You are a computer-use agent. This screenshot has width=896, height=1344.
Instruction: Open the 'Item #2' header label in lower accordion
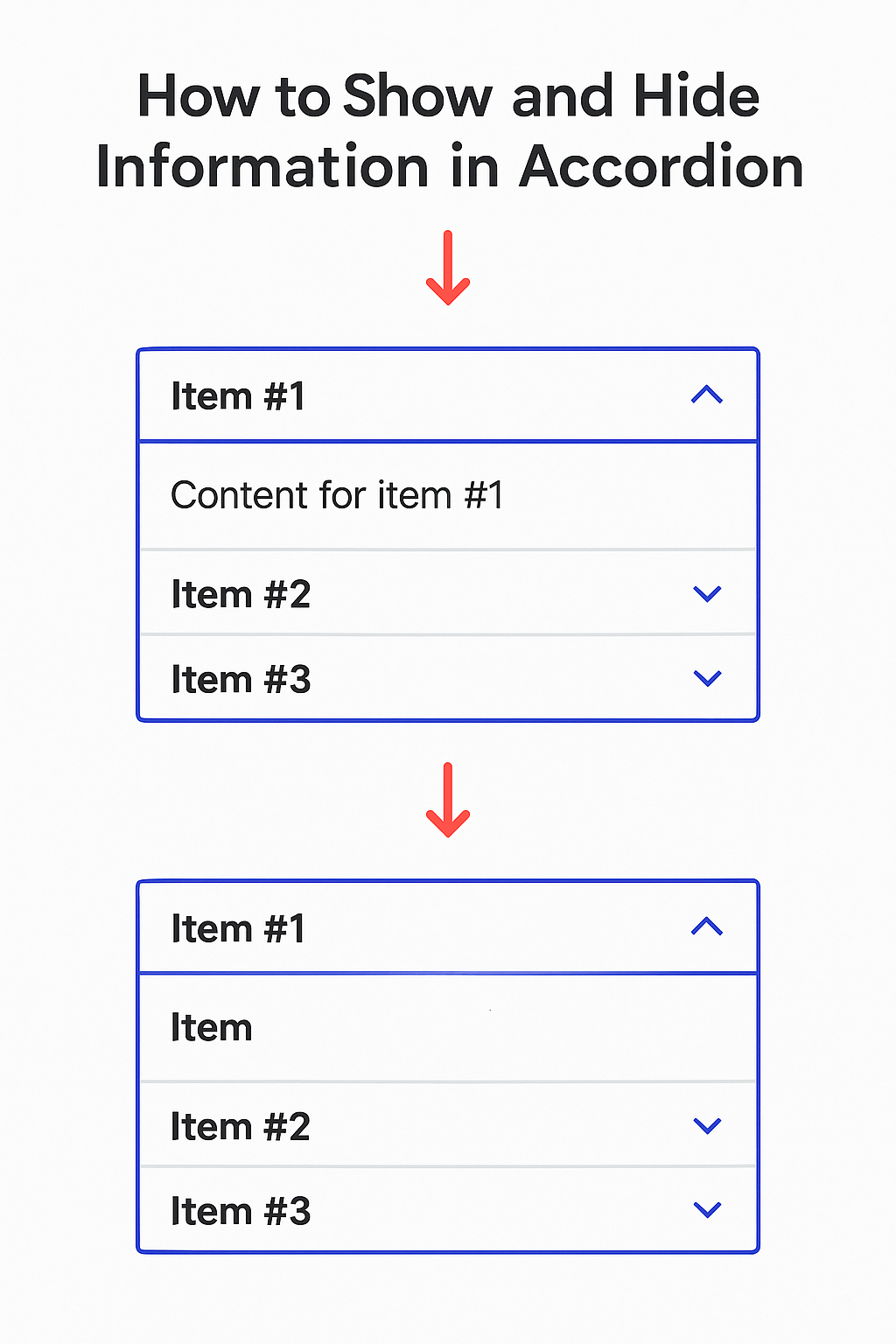pyautogui.click(x=241, y=1127)
